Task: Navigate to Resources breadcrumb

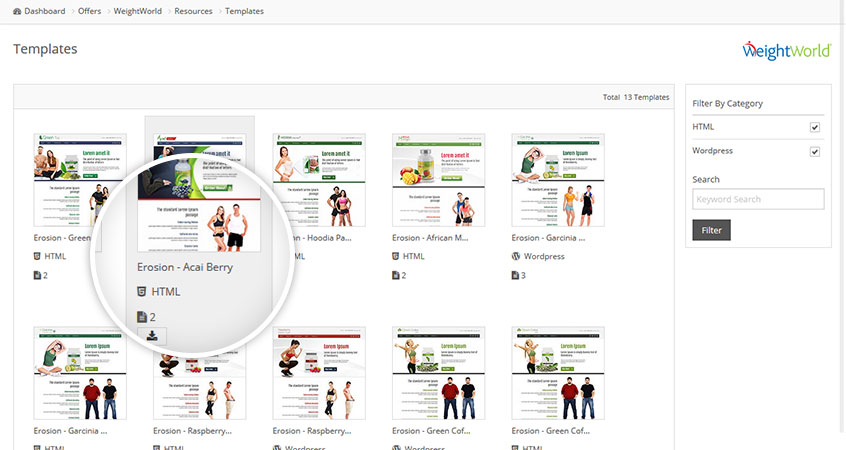Action: click(193, 11)
